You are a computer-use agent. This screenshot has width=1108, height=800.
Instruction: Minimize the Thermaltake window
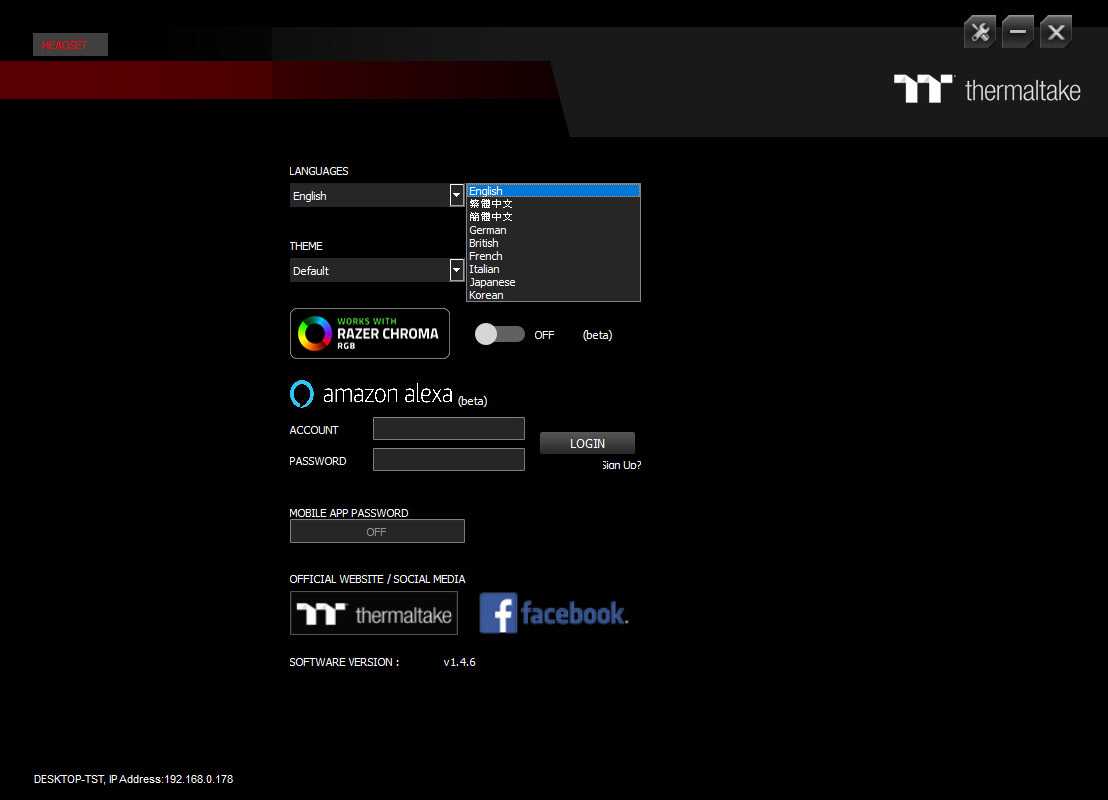(x=1017, y=32)
